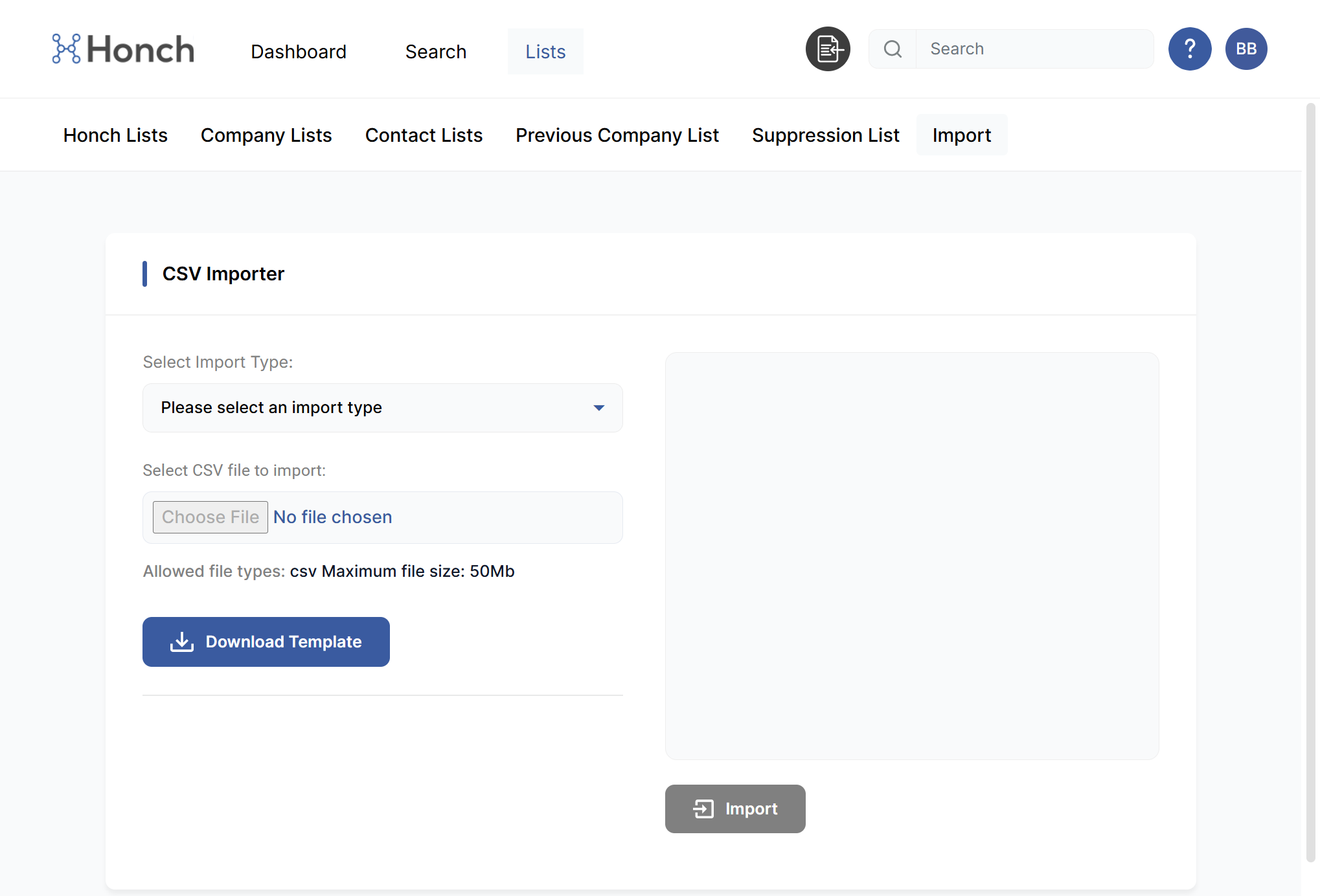The width and height of the screenshot is (1320, 896).
Task: Switch to the Company Lists tab
Action: [x=266, y=135]
